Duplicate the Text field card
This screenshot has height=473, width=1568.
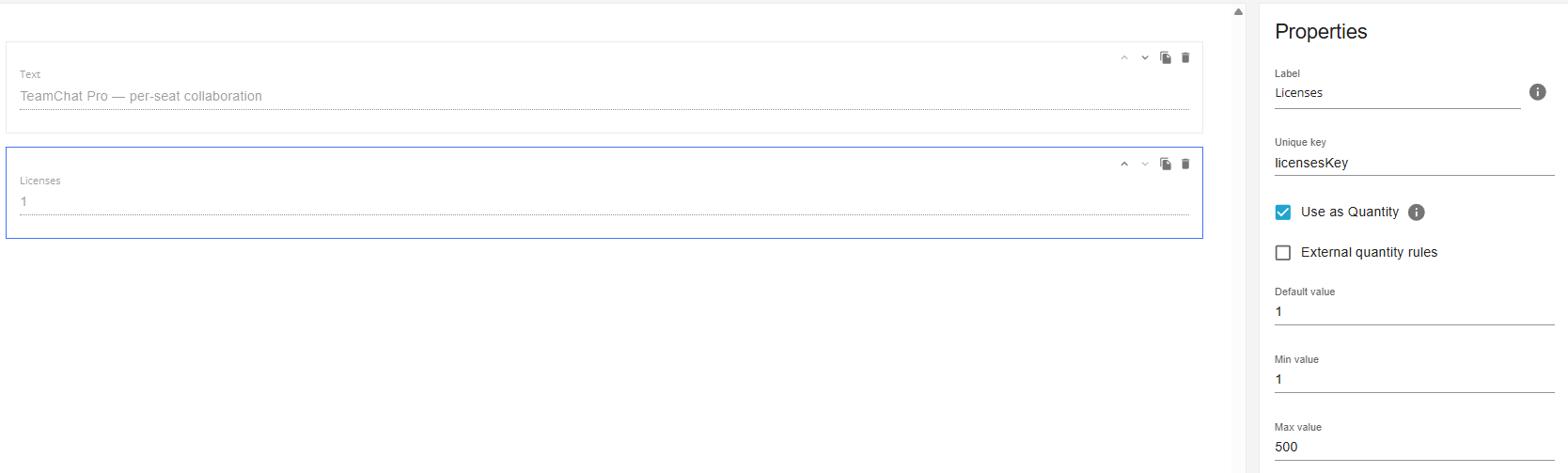(x=1166, y=57)
